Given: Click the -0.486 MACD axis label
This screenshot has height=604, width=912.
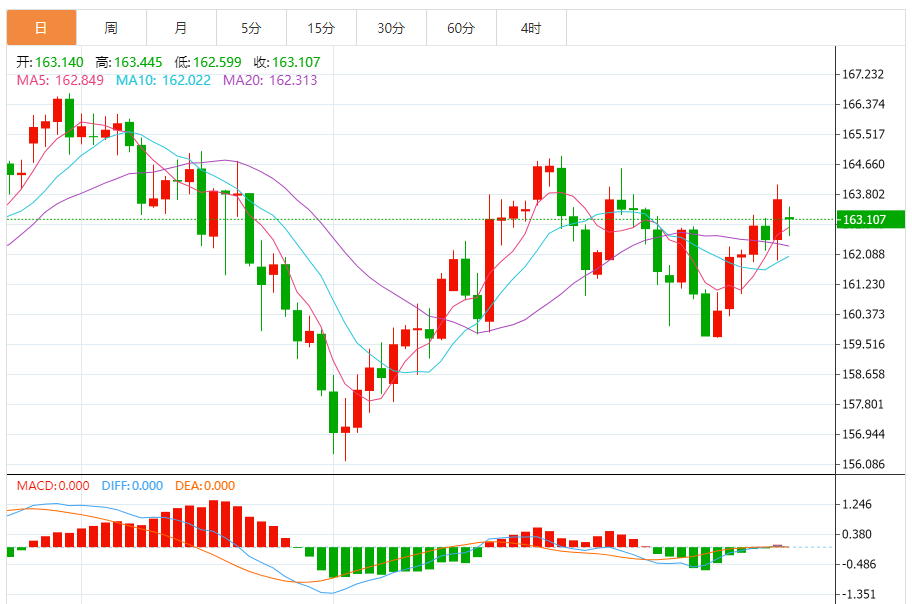Looking at the screenshot, I should point(858,564).
